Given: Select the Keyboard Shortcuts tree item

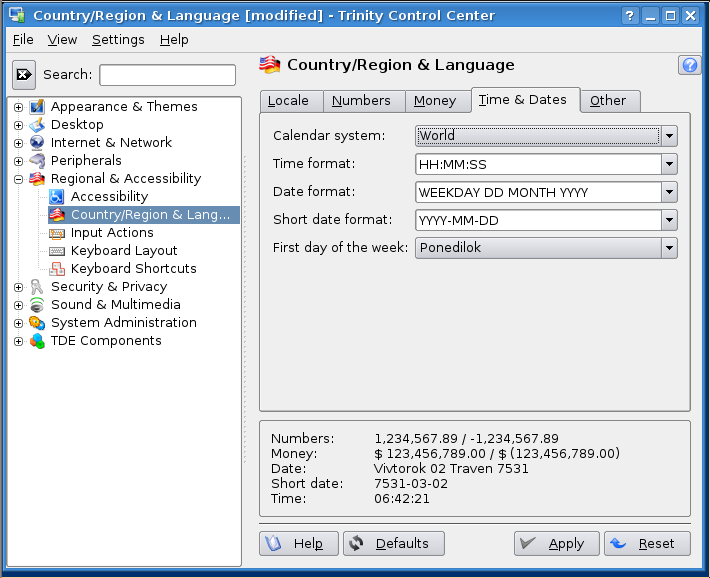Looking at the screenshot, I should tap(134, 269).
